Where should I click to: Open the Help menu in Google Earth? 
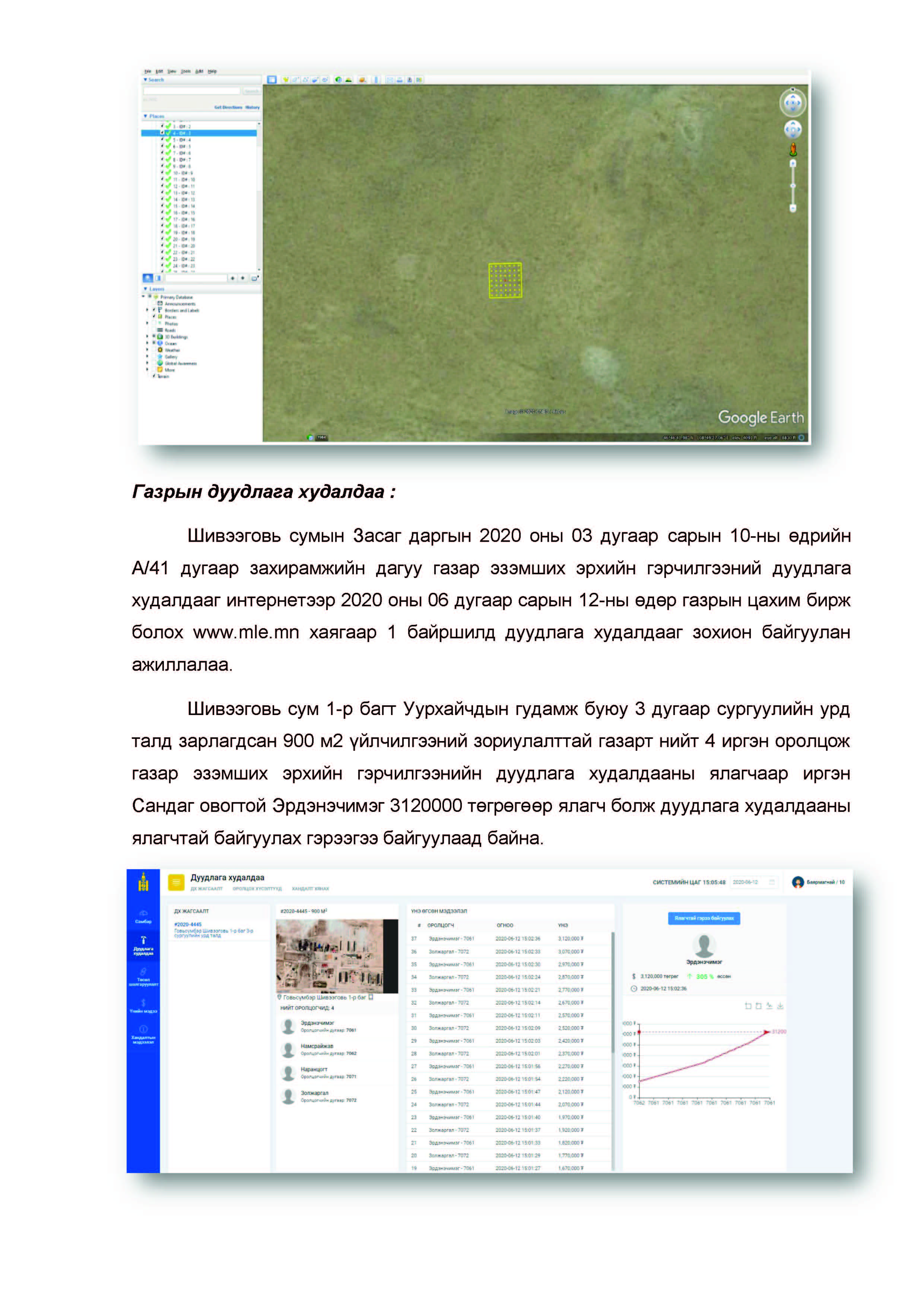tap(212, 72)
